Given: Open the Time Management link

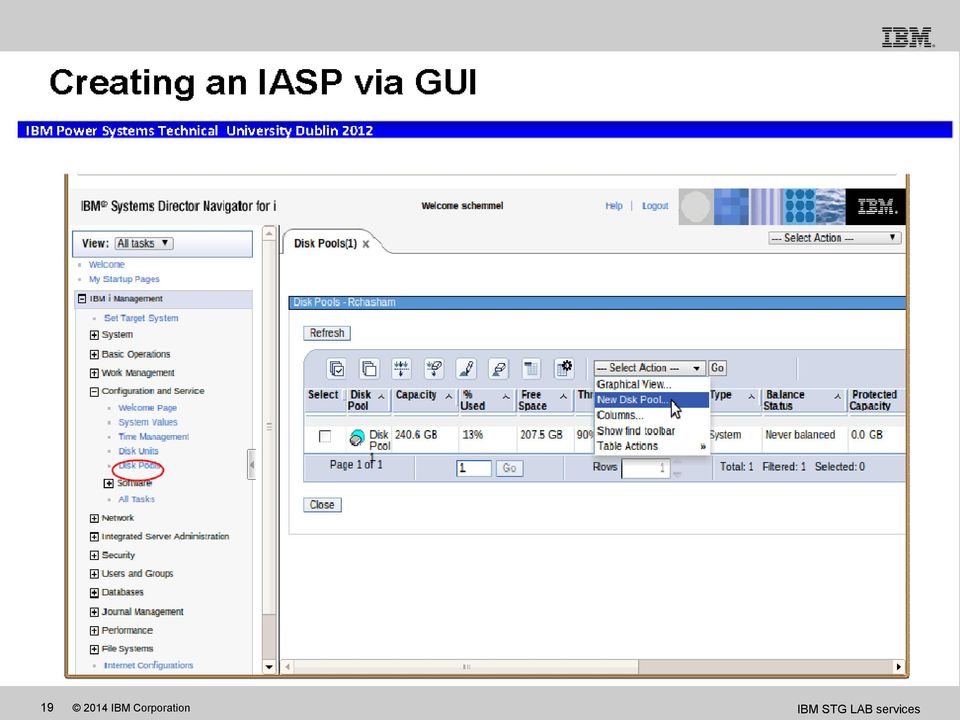Looking at the screenshot, I should pyautogui.click(x=154, y=437).
